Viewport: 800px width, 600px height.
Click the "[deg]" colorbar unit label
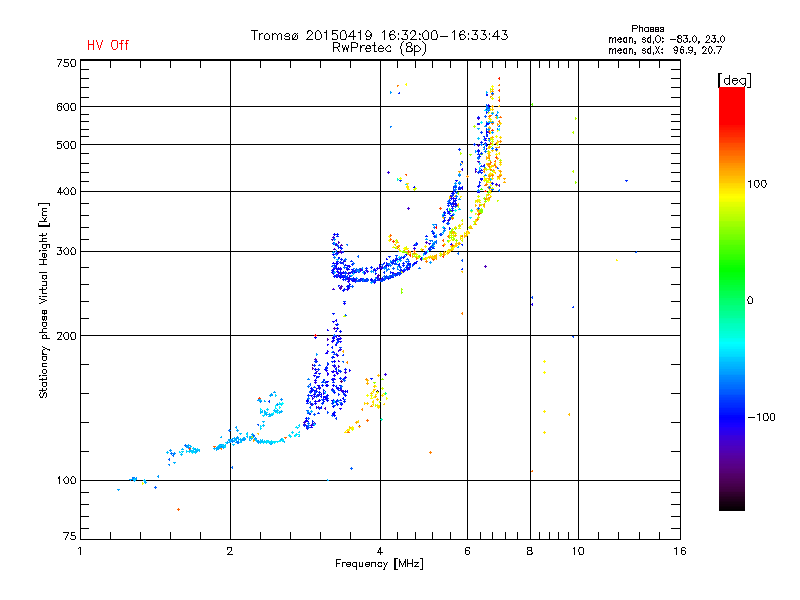click(x=734, y=80)
